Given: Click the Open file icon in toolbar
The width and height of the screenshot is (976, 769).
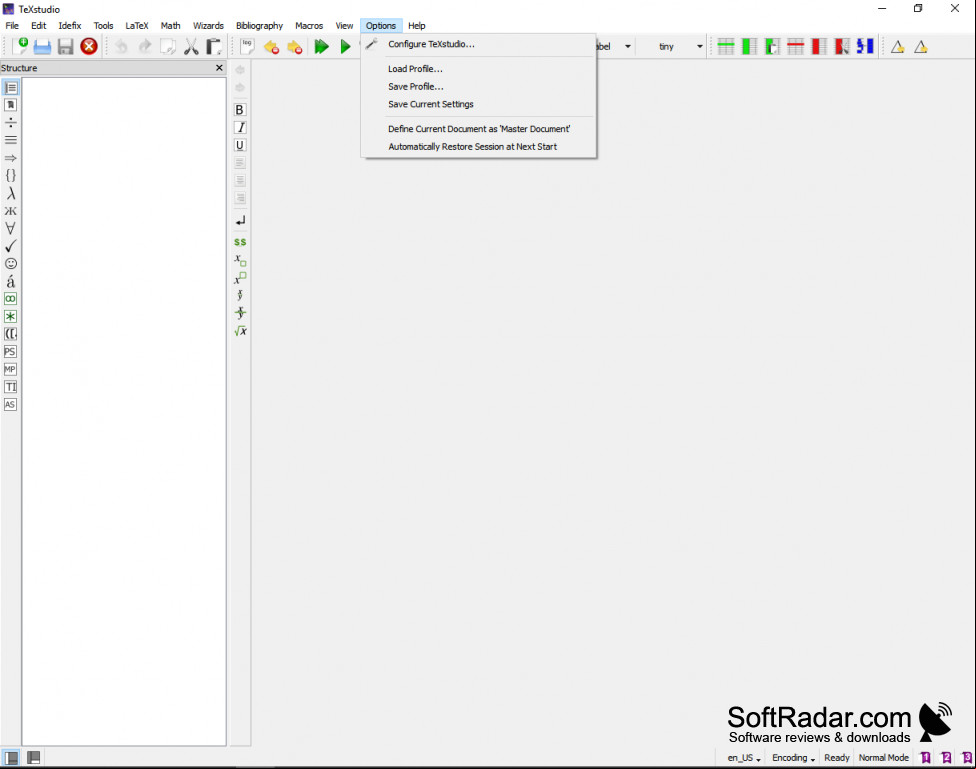Looking at the screenshot, I should pos(42,46).
